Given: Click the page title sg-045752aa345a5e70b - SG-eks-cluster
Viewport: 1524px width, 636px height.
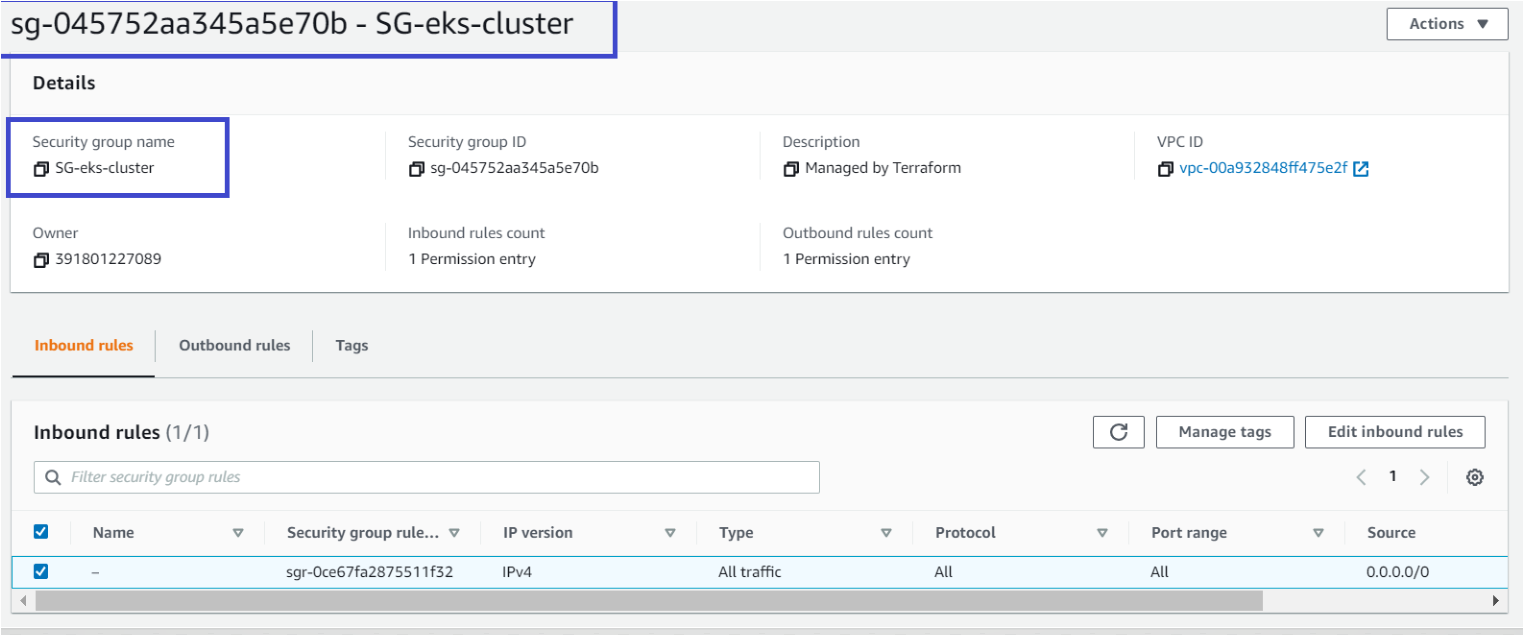Looking at the screenshot, I should [292, 24].
